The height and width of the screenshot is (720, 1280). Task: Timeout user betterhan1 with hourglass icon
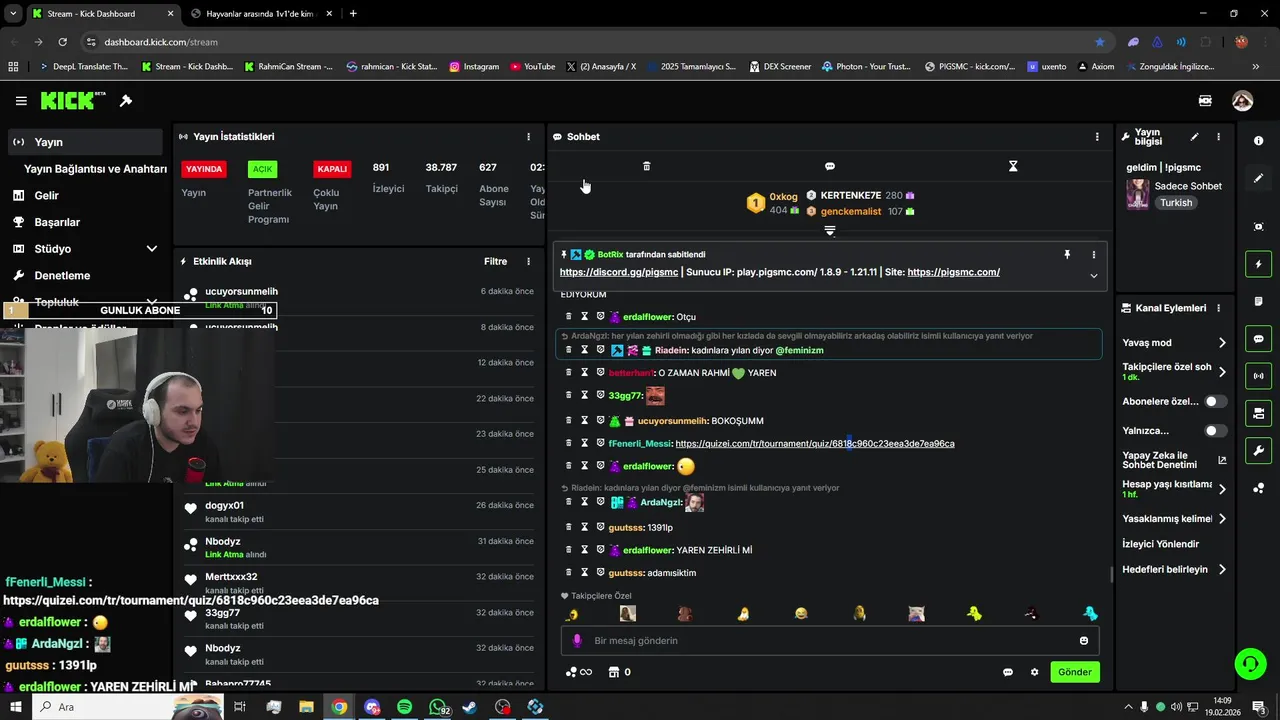pos(585,373)
